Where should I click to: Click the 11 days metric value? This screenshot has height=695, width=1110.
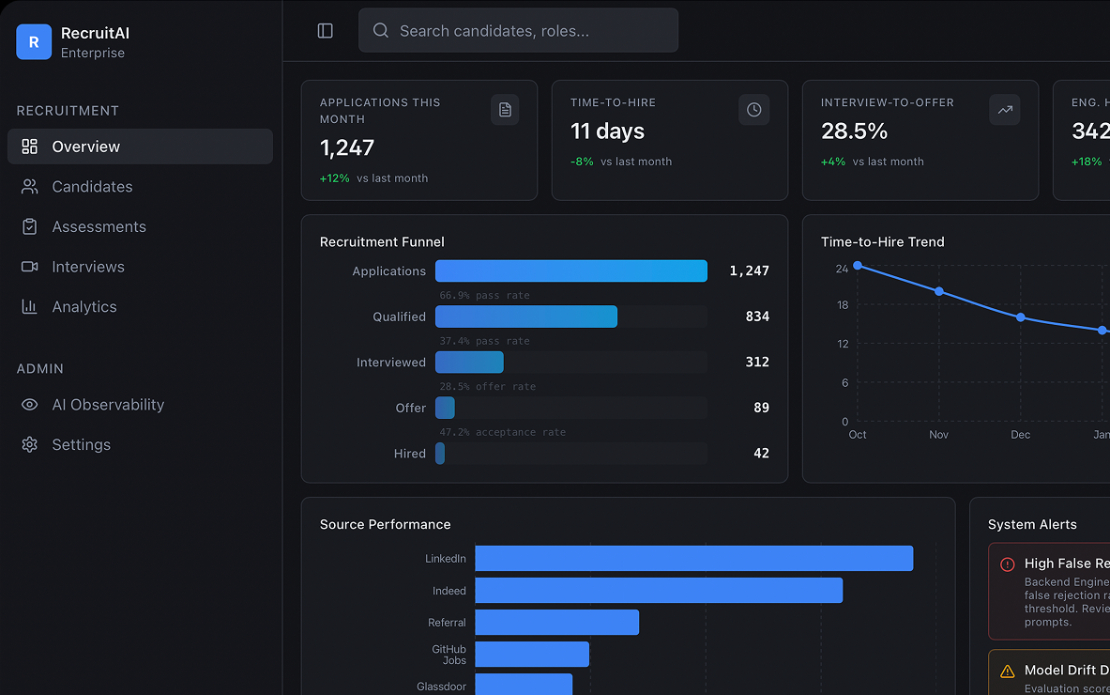pyautogui.click(x=607, y=131)
